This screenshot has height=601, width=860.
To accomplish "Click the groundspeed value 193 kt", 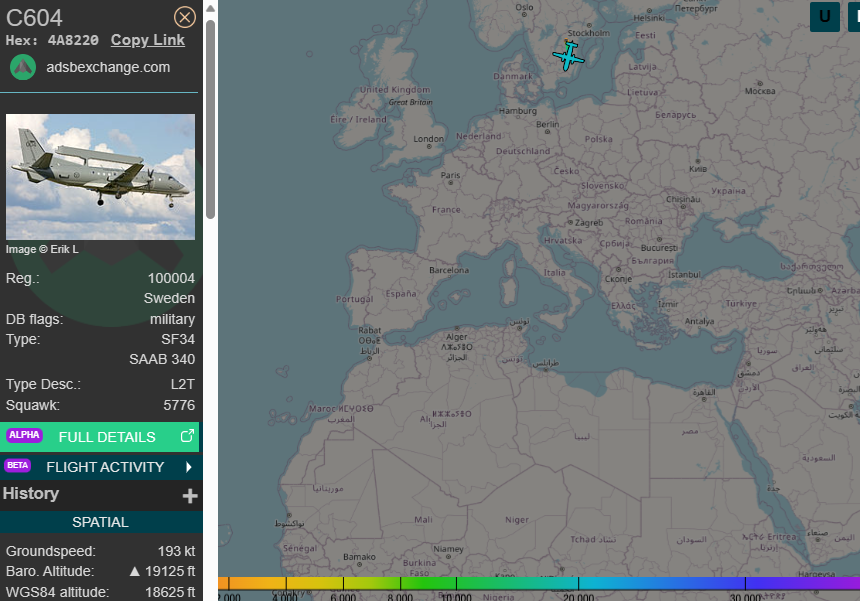I will [x=176, y=551].
